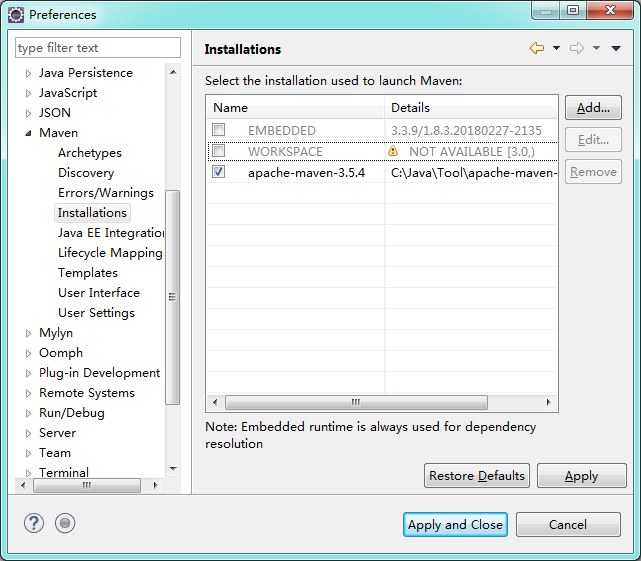Click the forward navigation arrow icon

577,48
